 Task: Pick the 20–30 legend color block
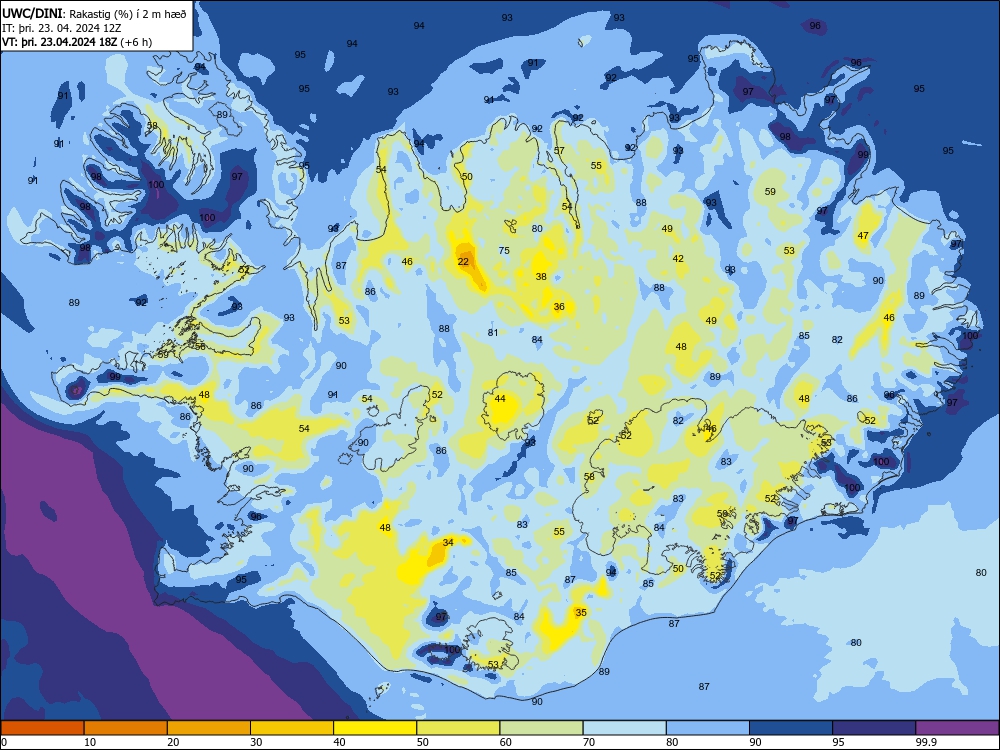tap(209, 728)
